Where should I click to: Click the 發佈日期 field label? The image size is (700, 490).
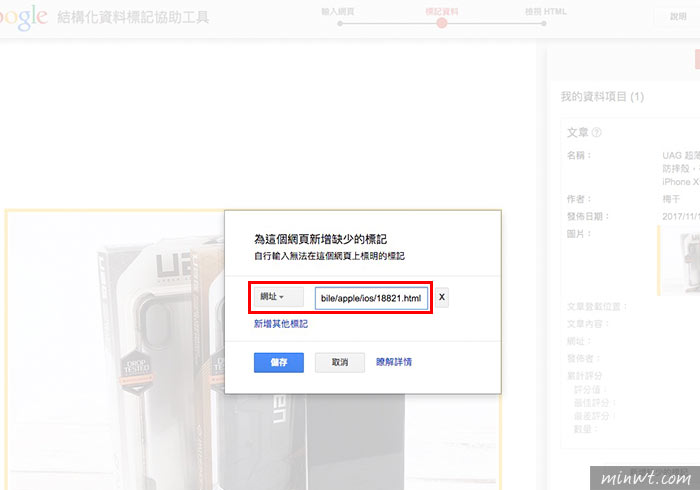tap(588, 216)
